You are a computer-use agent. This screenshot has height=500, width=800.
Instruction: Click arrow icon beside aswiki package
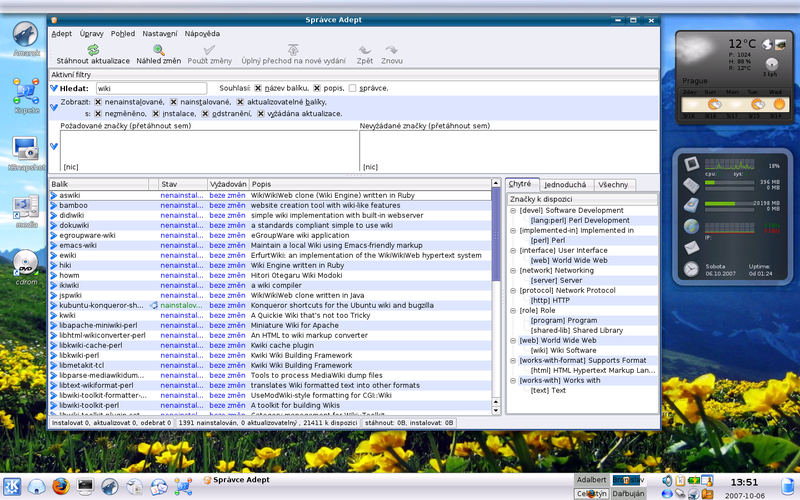54,195
